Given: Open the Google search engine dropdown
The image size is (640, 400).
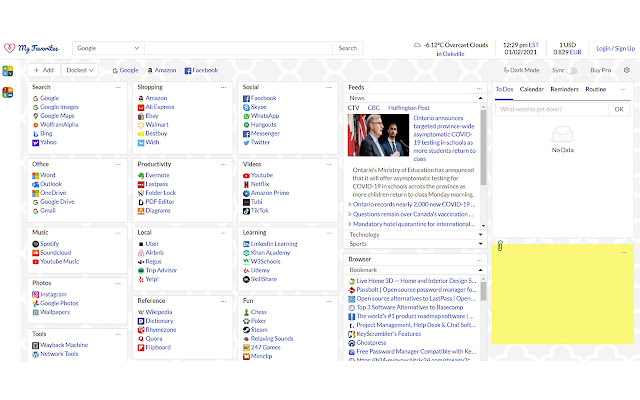Looking at the screenshot, I should click(x=108, y=48).
